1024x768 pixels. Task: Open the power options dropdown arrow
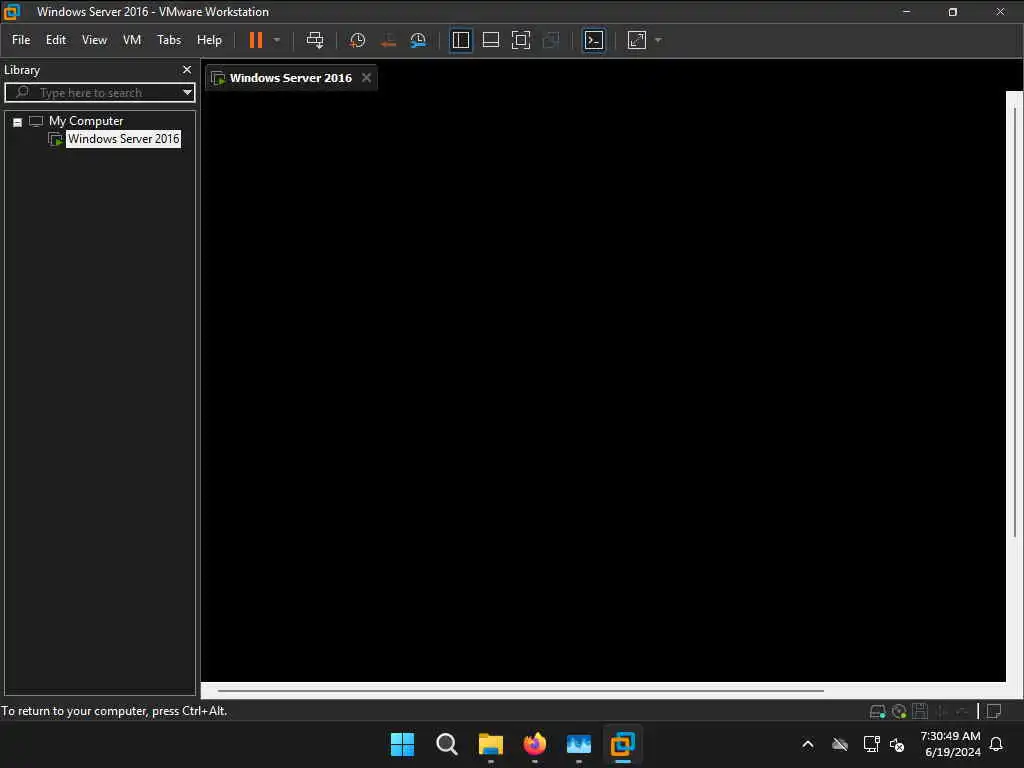(x=277, y=40)
